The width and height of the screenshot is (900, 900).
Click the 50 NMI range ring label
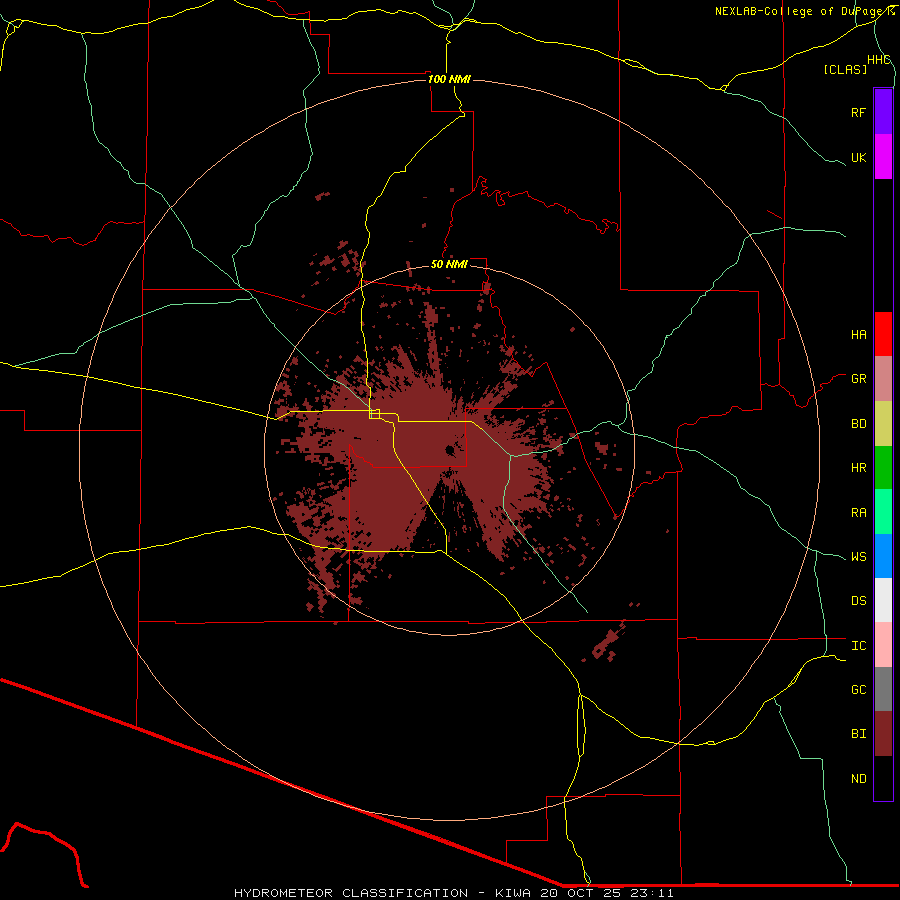click(x=449, y=264)
